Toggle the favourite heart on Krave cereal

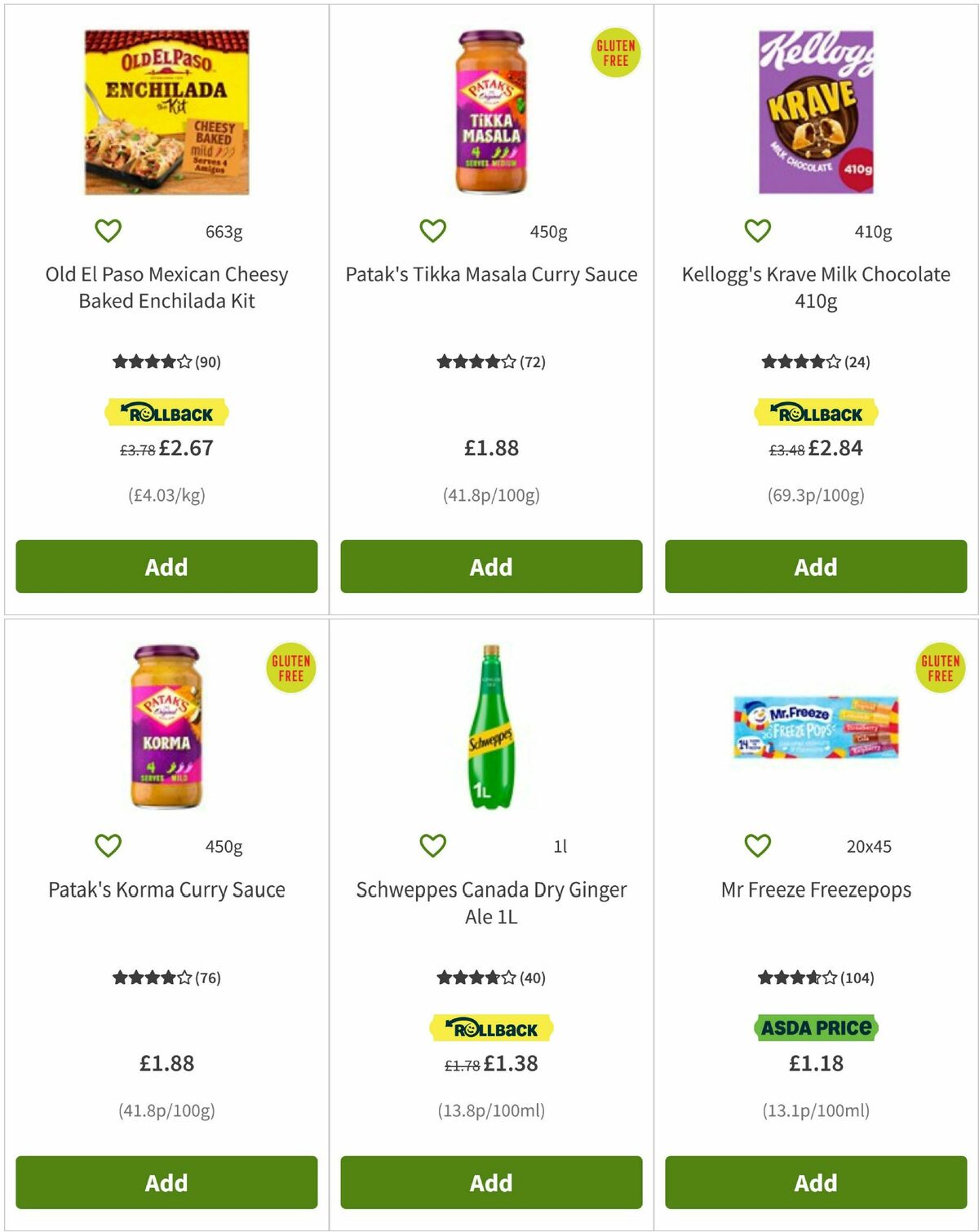(757, 229)
